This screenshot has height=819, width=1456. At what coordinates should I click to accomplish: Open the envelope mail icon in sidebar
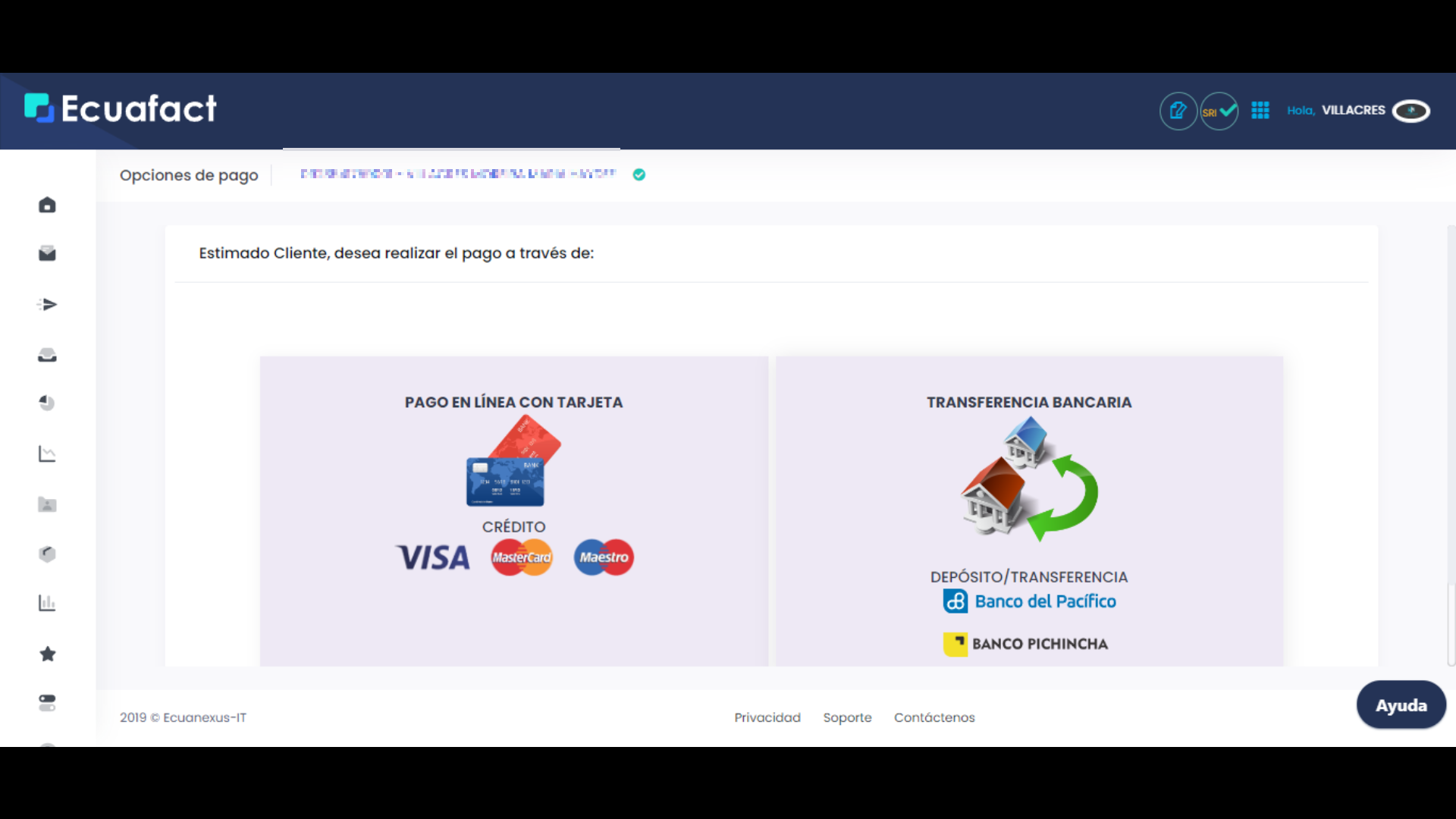tap(47, 253)
